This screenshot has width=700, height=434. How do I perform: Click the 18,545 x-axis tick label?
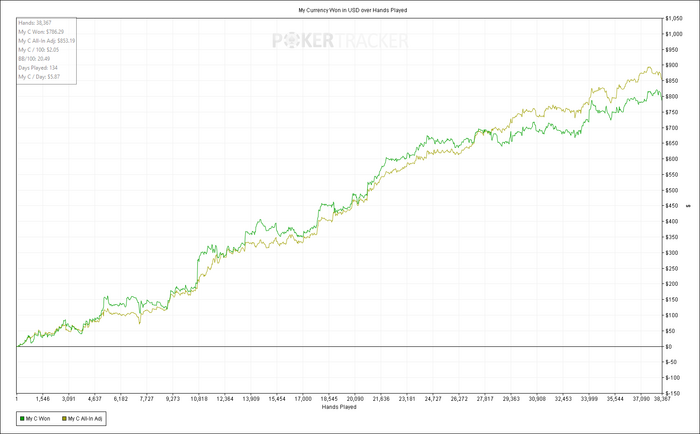click(329, 399)
